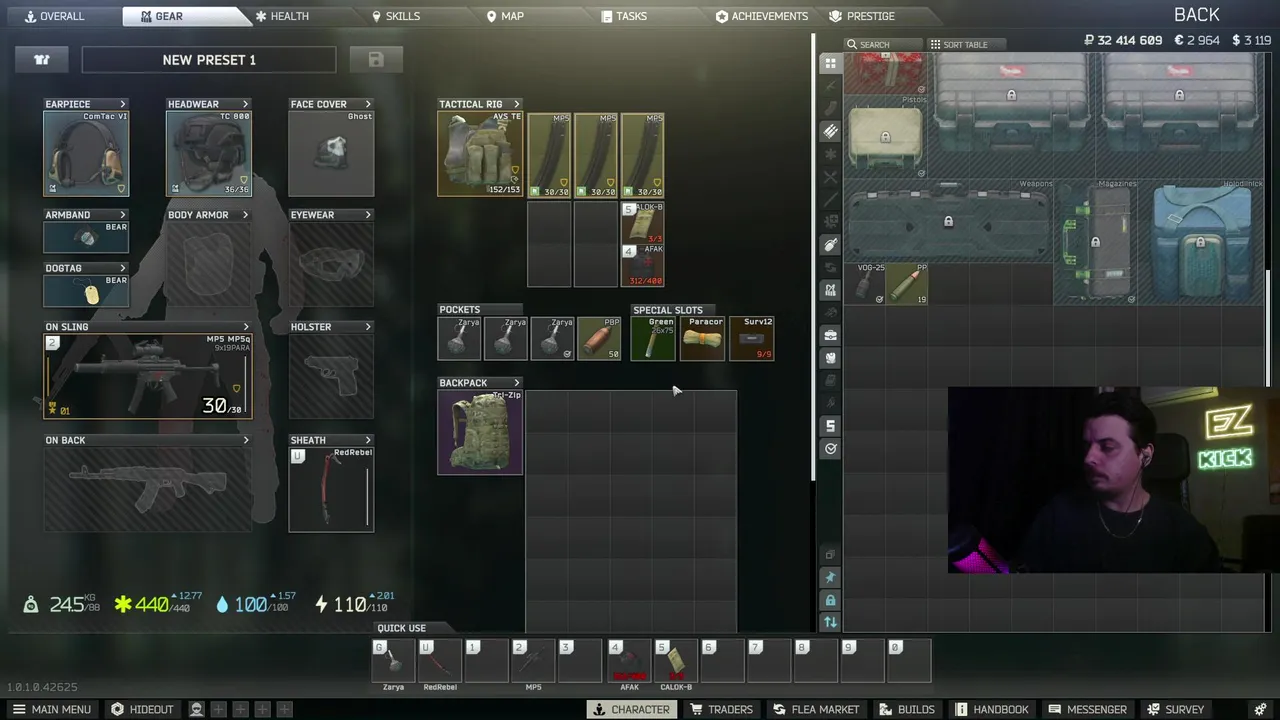
Task: Open the Flea Market
Action: click(815, 709)
